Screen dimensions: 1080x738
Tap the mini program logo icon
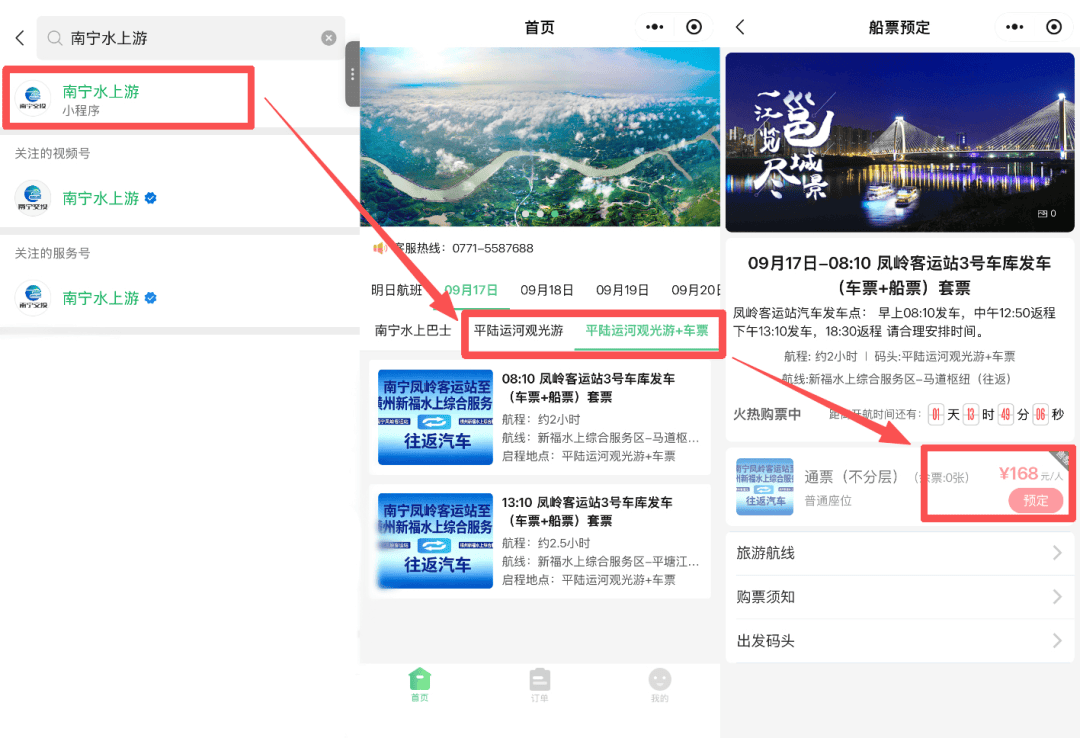click(33, 99)
